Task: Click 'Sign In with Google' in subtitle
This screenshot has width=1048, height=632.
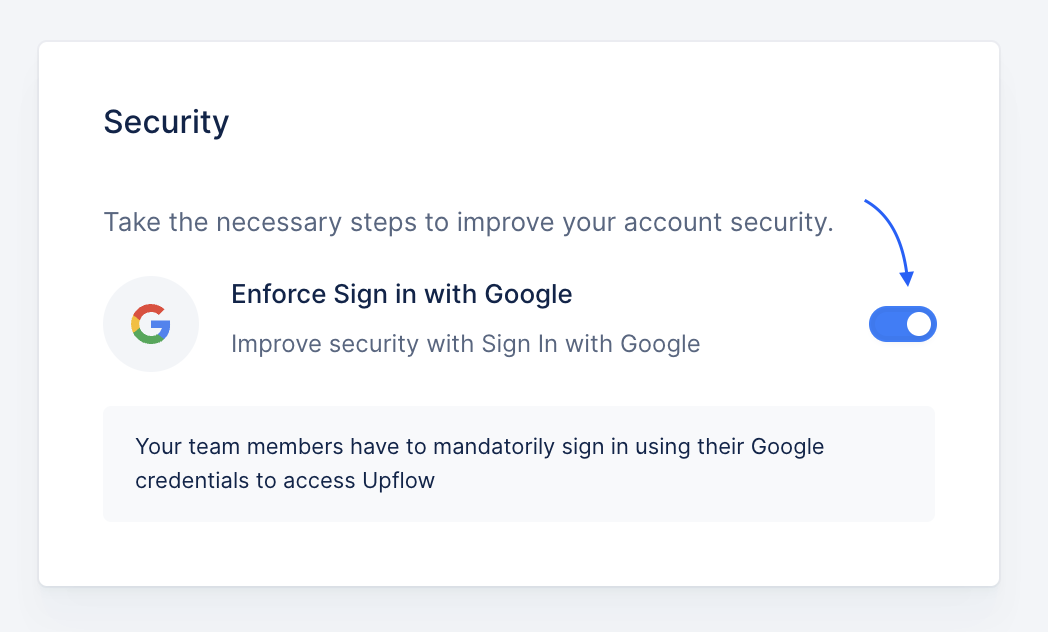Action: (x=591, y=344)
